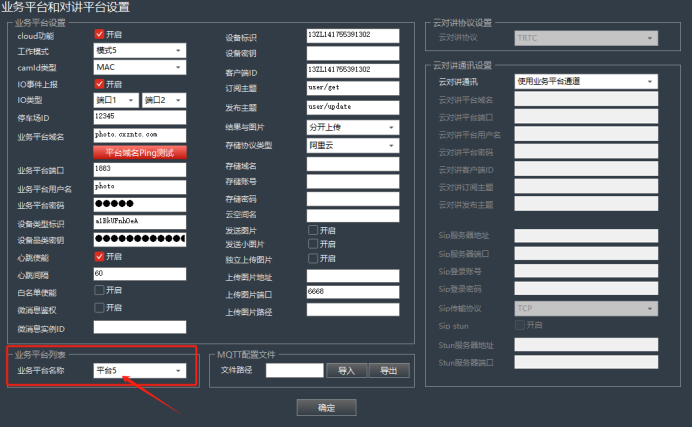Screen dimensions: 692x428
Task: Click the 设备类型标识 input field
Action: pyautogui.click(x=140, y=222)
